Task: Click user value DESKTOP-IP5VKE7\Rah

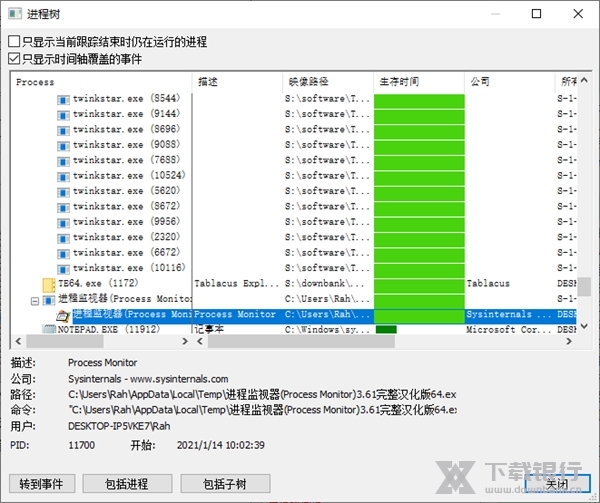Action: click(119, 426)
